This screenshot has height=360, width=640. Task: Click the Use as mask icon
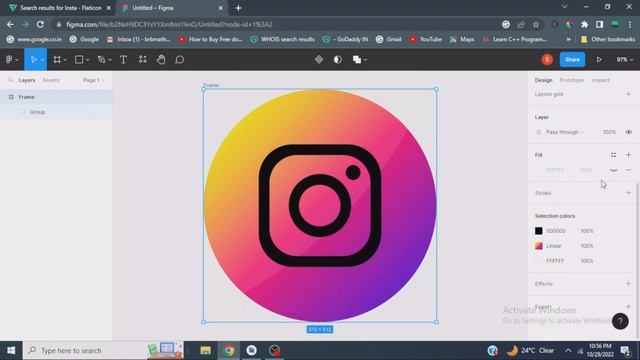tap(338, 60)
